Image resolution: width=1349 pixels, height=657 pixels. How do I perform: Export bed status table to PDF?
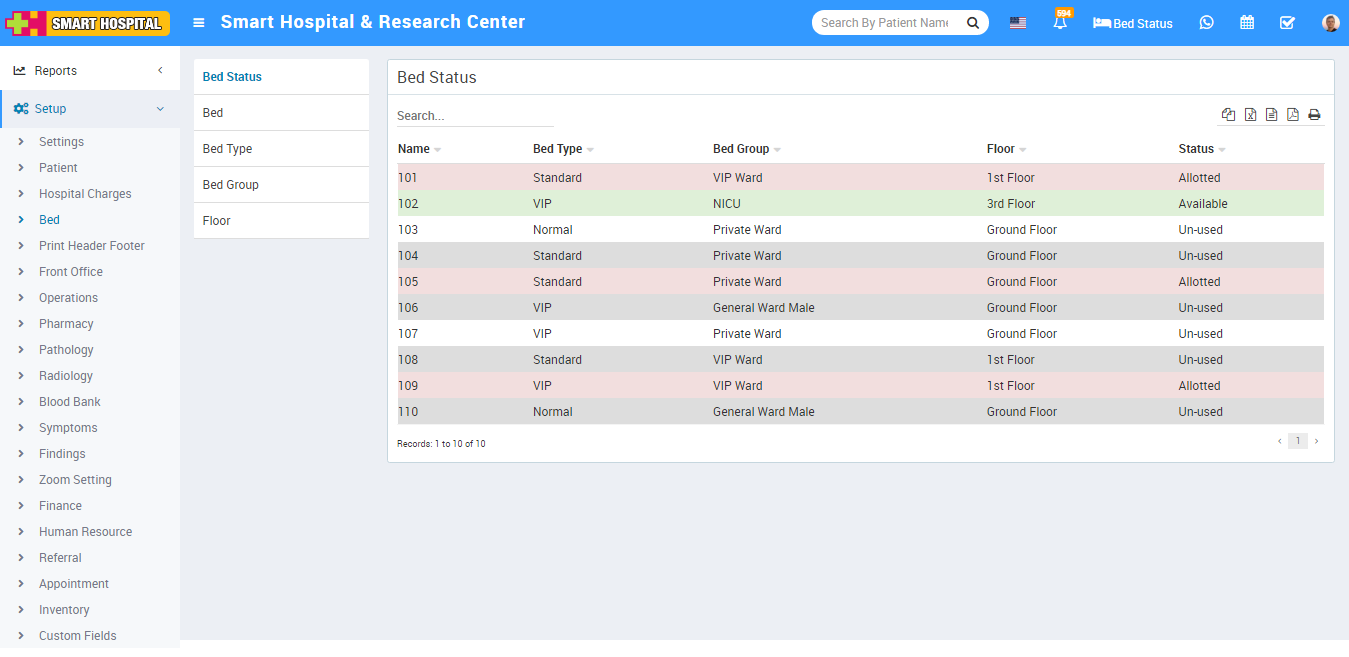coord(1293,115)
